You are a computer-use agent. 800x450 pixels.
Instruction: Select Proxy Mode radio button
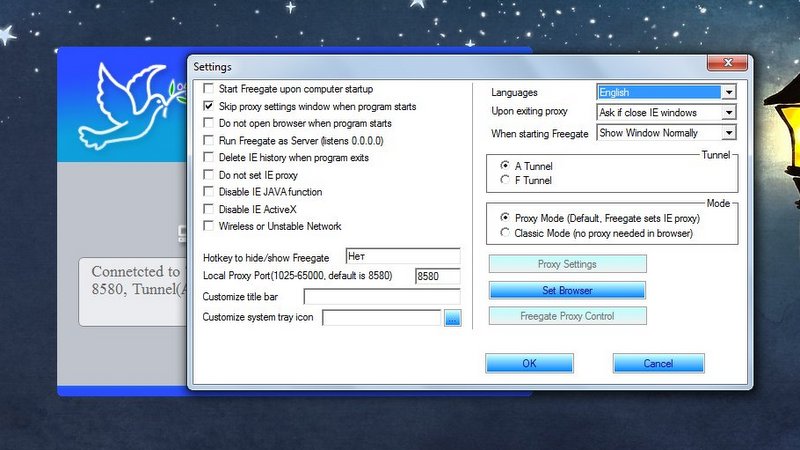click(505, 217)
